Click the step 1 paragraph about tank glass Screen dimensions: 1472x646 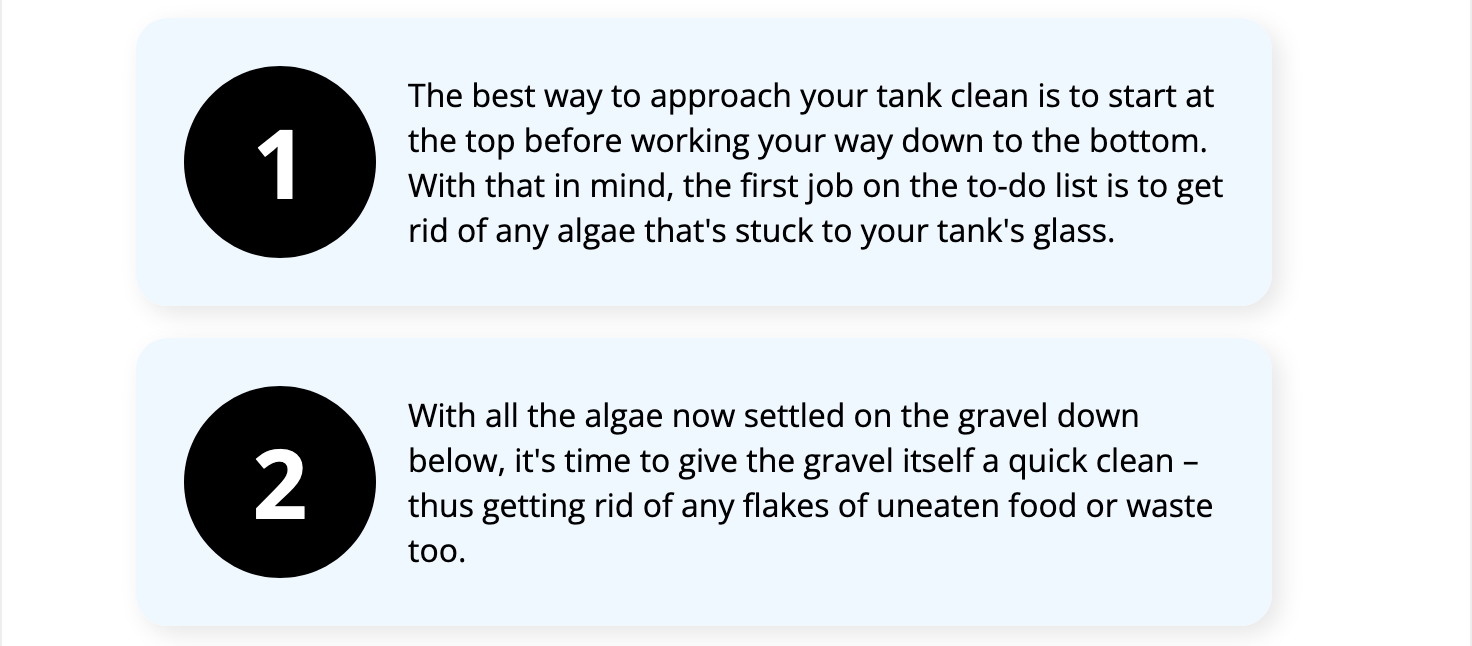(x=814, y=163)
